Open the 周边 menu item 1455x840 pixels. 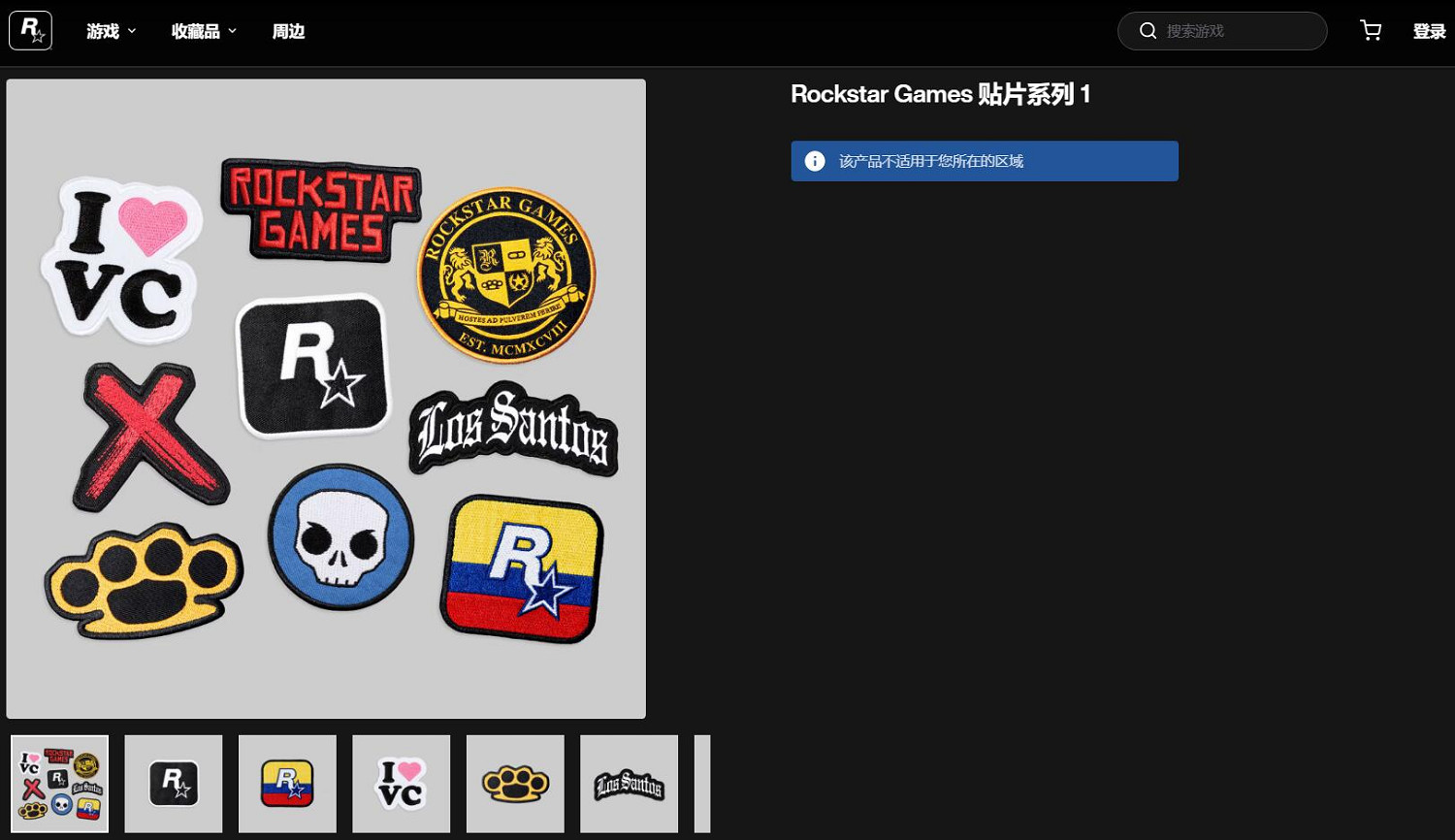(288, 30)
